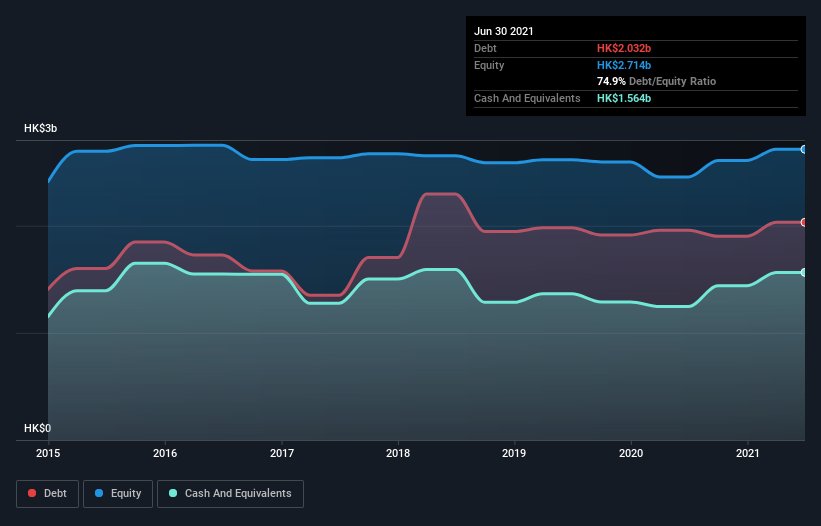This screenshot has width=821, height=526.
Task: Click the HK$0 y-axis label
Action: pyautogui.click(x=38, y=429)
